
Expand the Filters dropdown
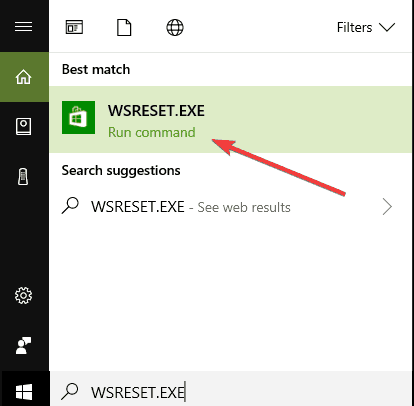pos(366,27)
